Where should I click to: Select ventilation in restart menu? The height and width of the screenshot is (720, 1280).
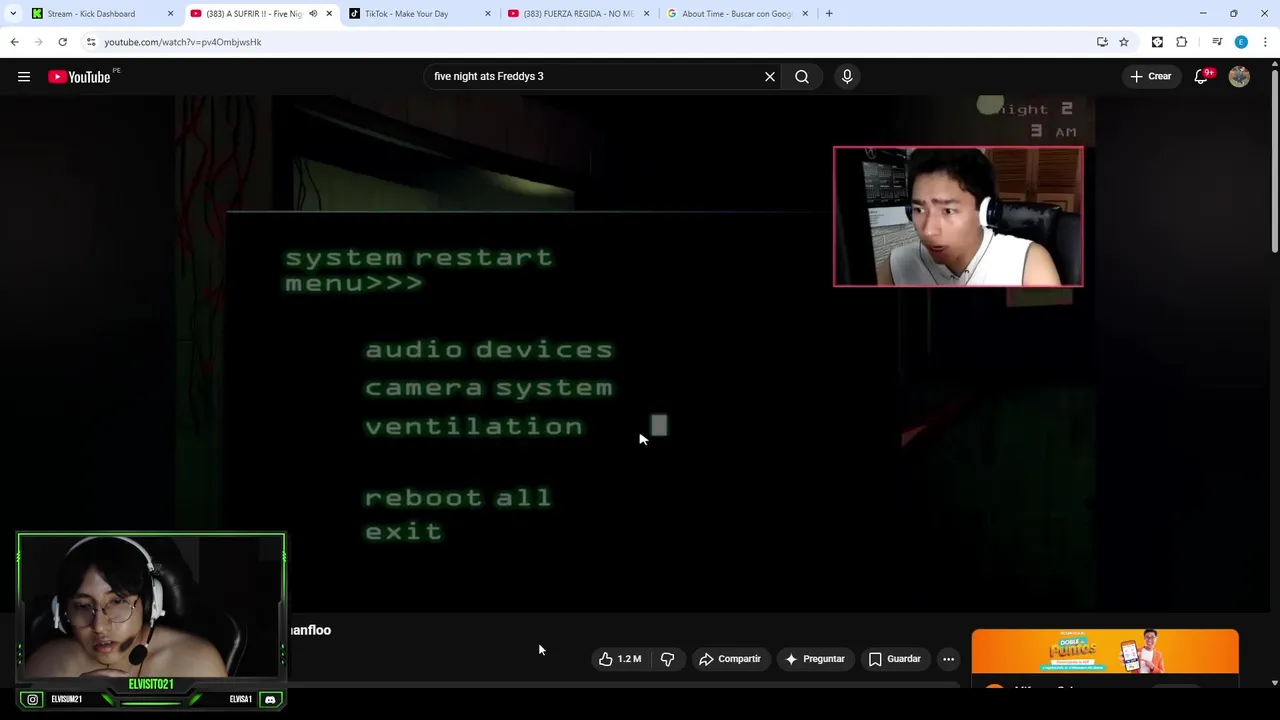coord(474,427)
